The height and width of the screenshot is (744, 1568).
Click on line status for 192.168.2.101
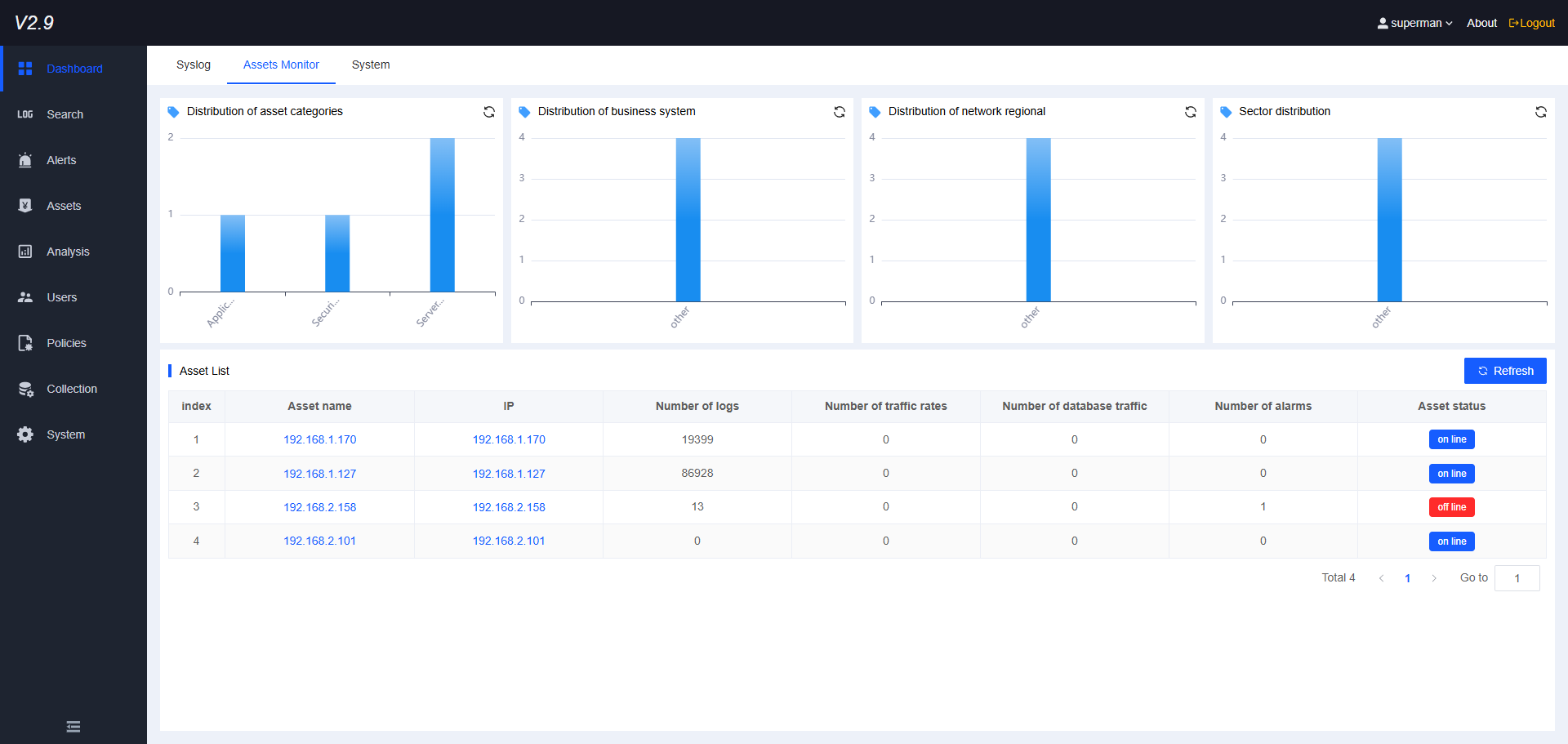pos(1452,541)
